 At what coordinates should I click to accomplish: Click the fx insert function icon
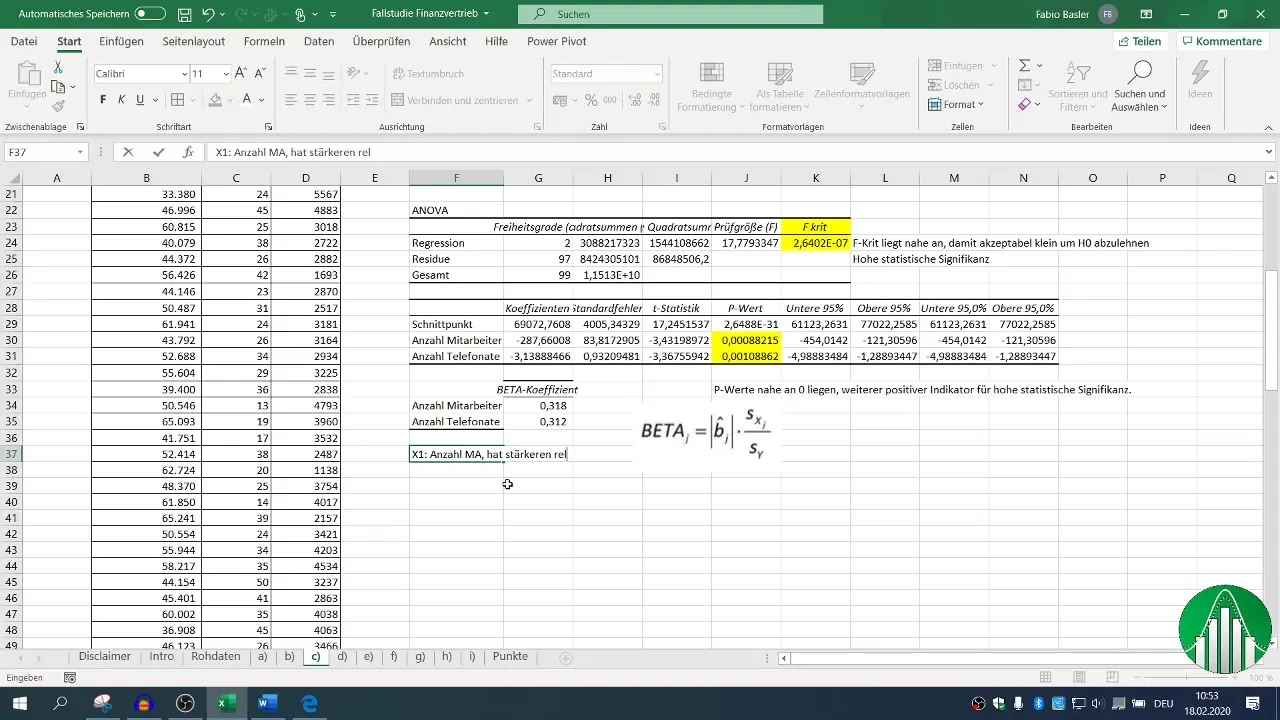click(x=188, y=152)
